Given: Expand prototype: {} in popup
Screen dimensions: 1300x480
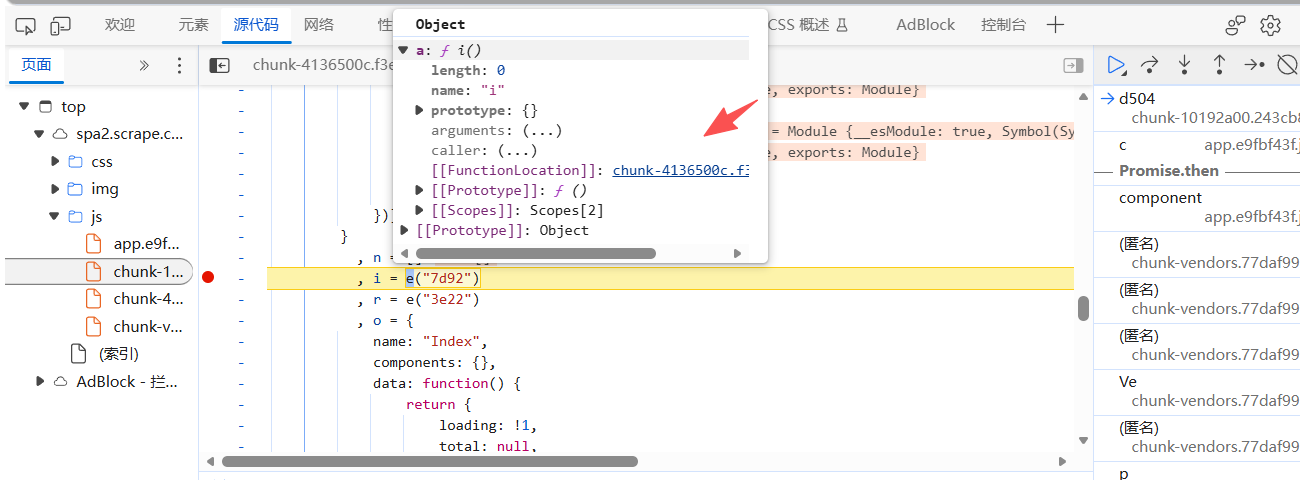Looking at the screenshot, I should tap(420, 110).
